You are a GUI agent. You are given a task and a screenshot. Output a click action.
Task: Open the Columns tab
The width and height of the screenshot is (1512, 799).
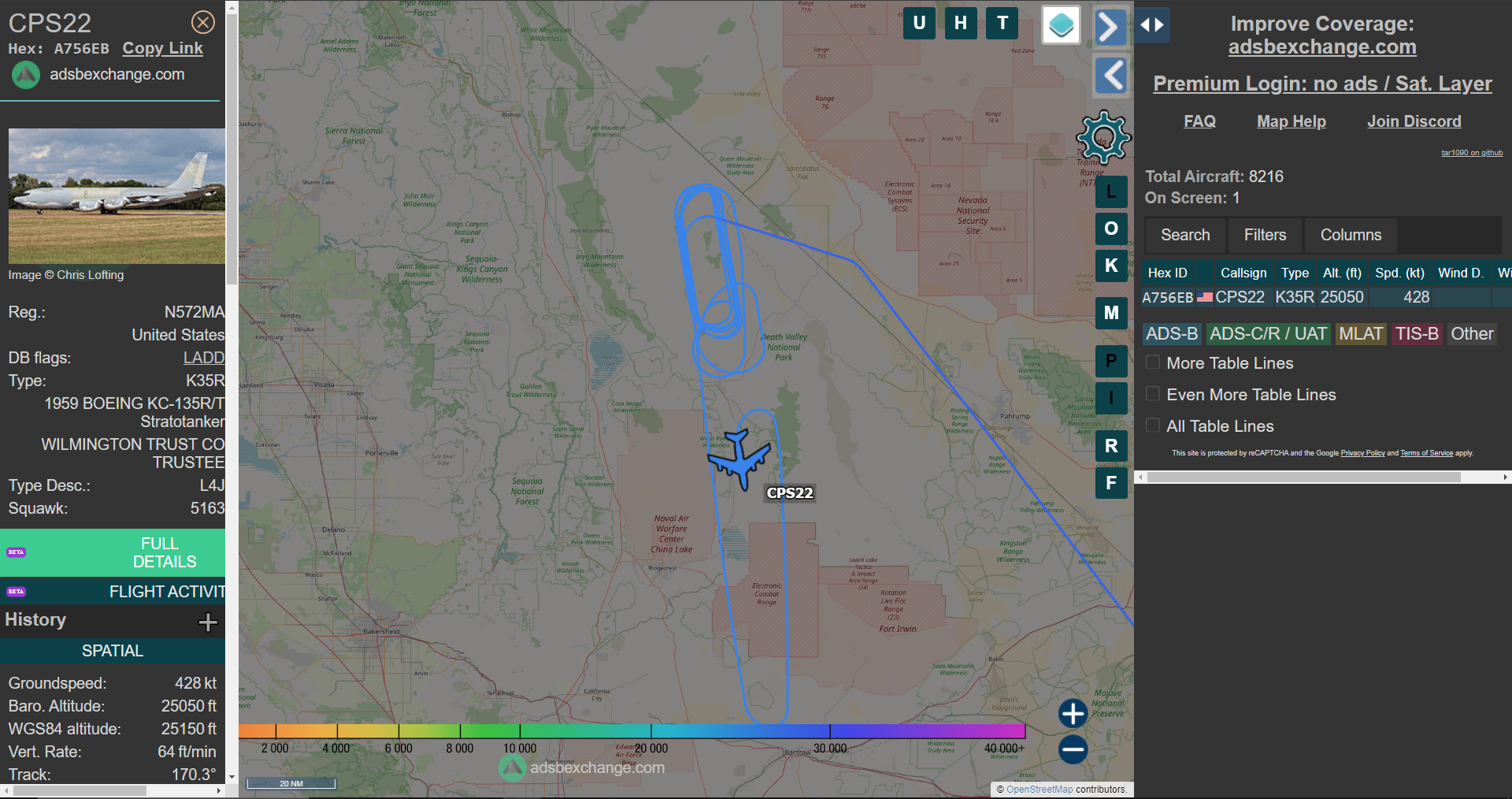pos(1351,235)
